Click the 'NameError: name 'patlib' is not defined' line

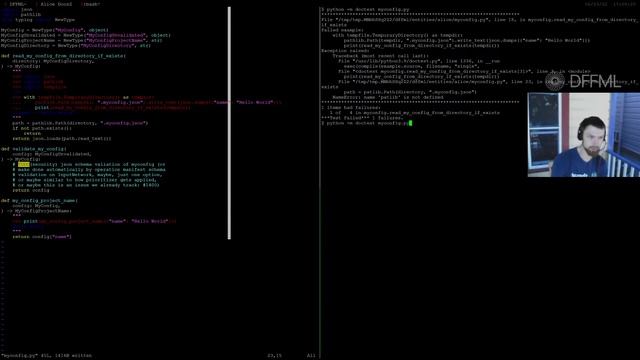[x=388, y=97]
